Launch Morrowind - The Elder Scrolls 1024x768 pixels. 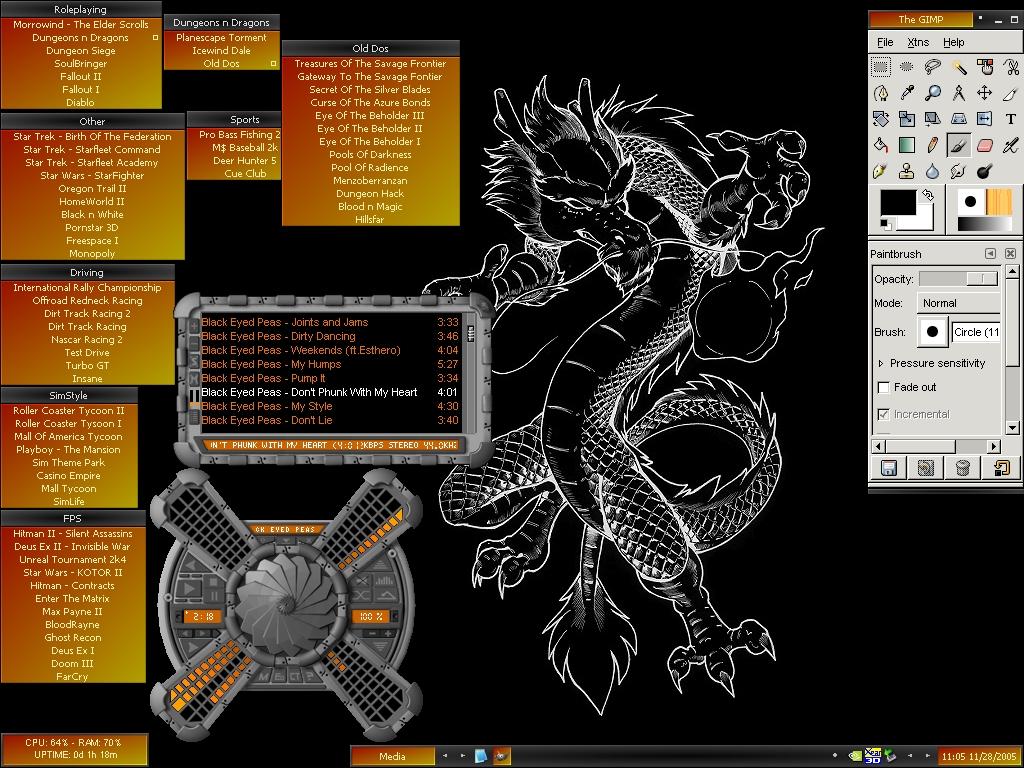tap(81, 24)
